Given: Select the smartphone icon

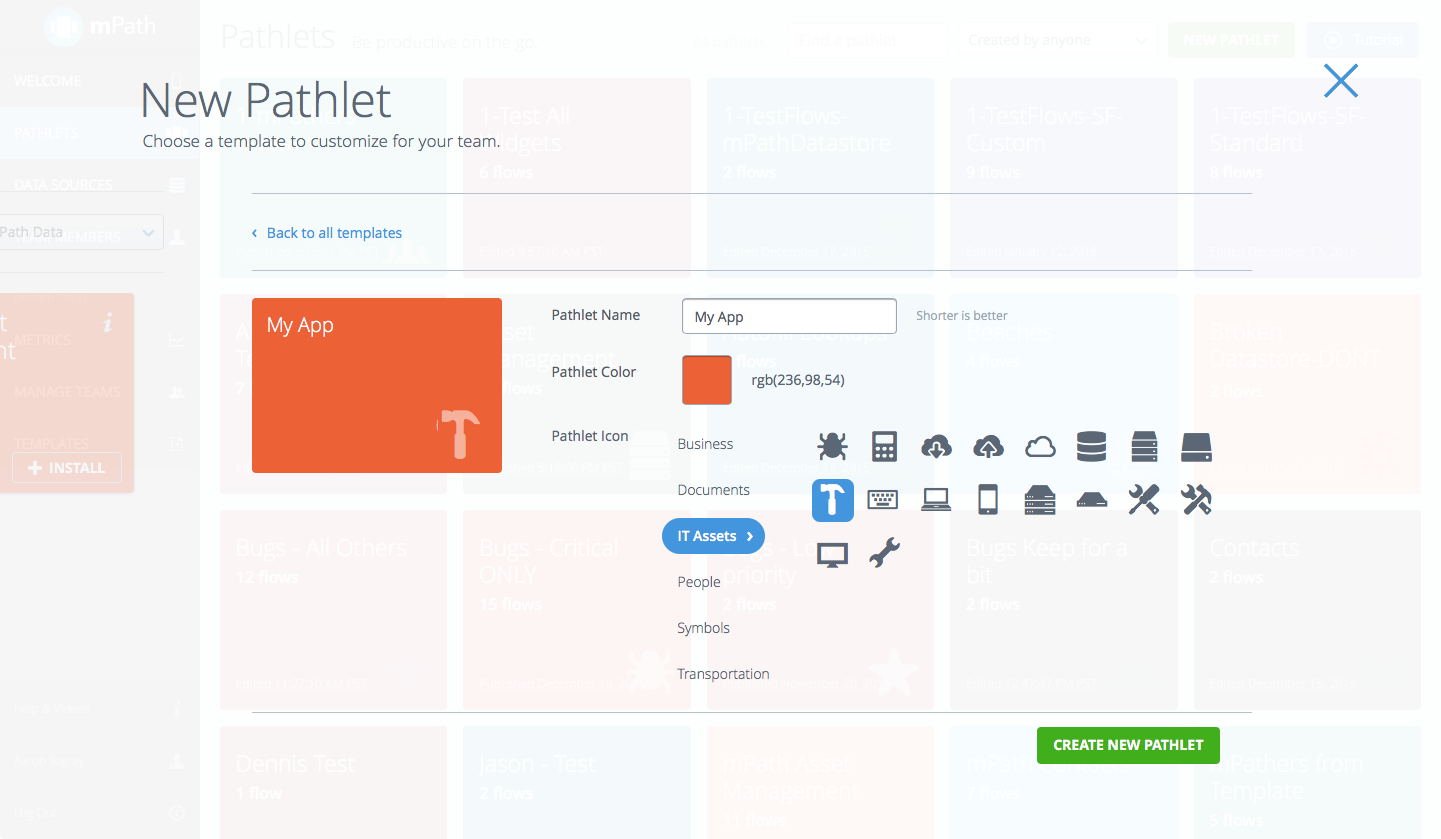Looking at the screenshot, I should 988,499.
